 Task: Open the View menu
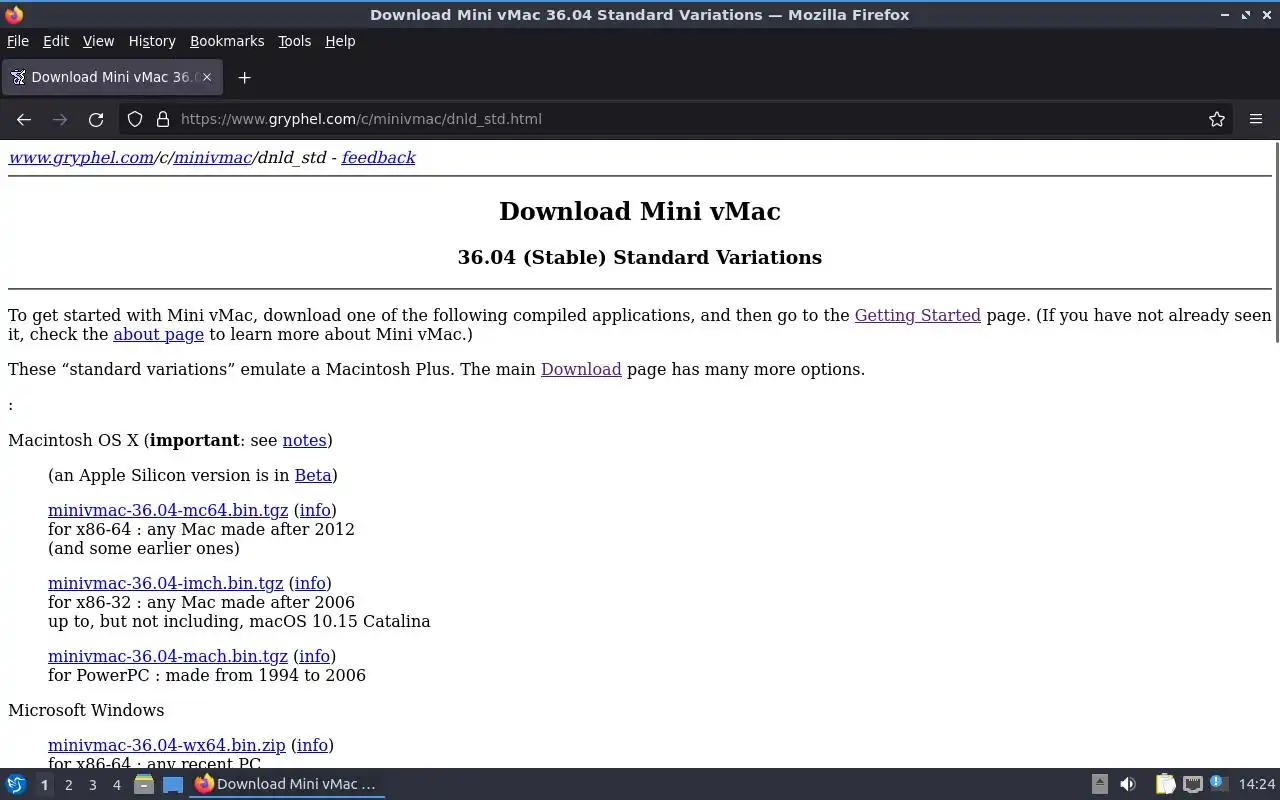pos(98,41)
